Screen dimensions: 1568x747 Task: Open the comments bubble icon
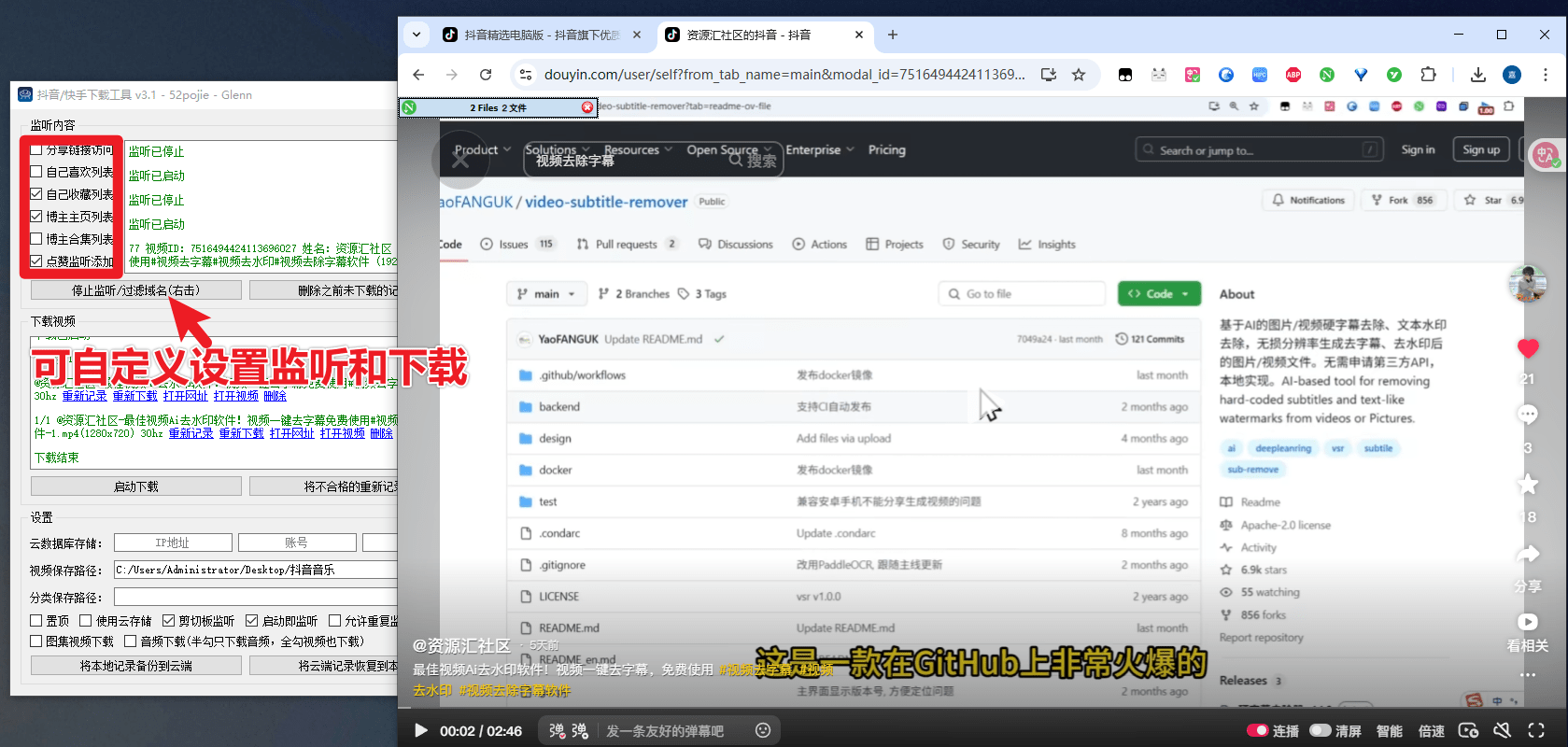click(1528, 414)
